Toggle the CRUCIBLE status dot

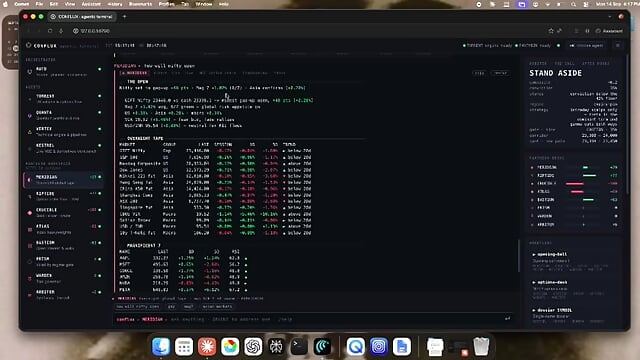click(x=100, y=210)
